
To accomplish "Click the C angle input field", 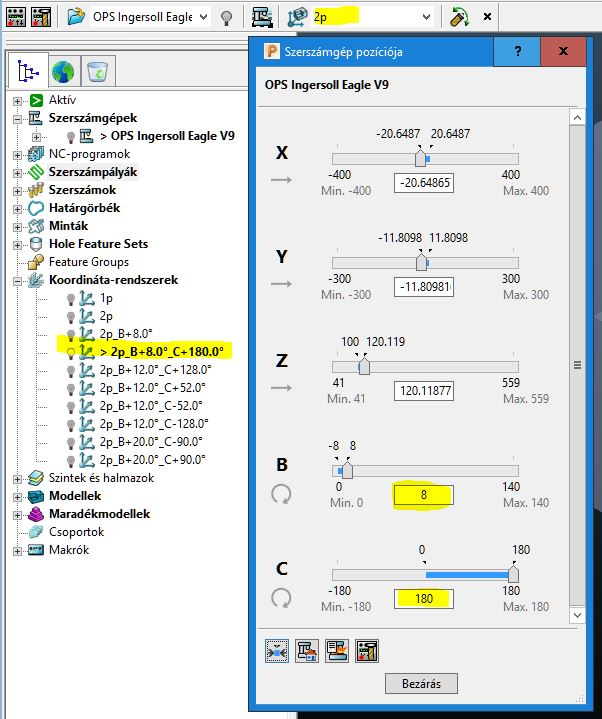I will click(424, 599).
